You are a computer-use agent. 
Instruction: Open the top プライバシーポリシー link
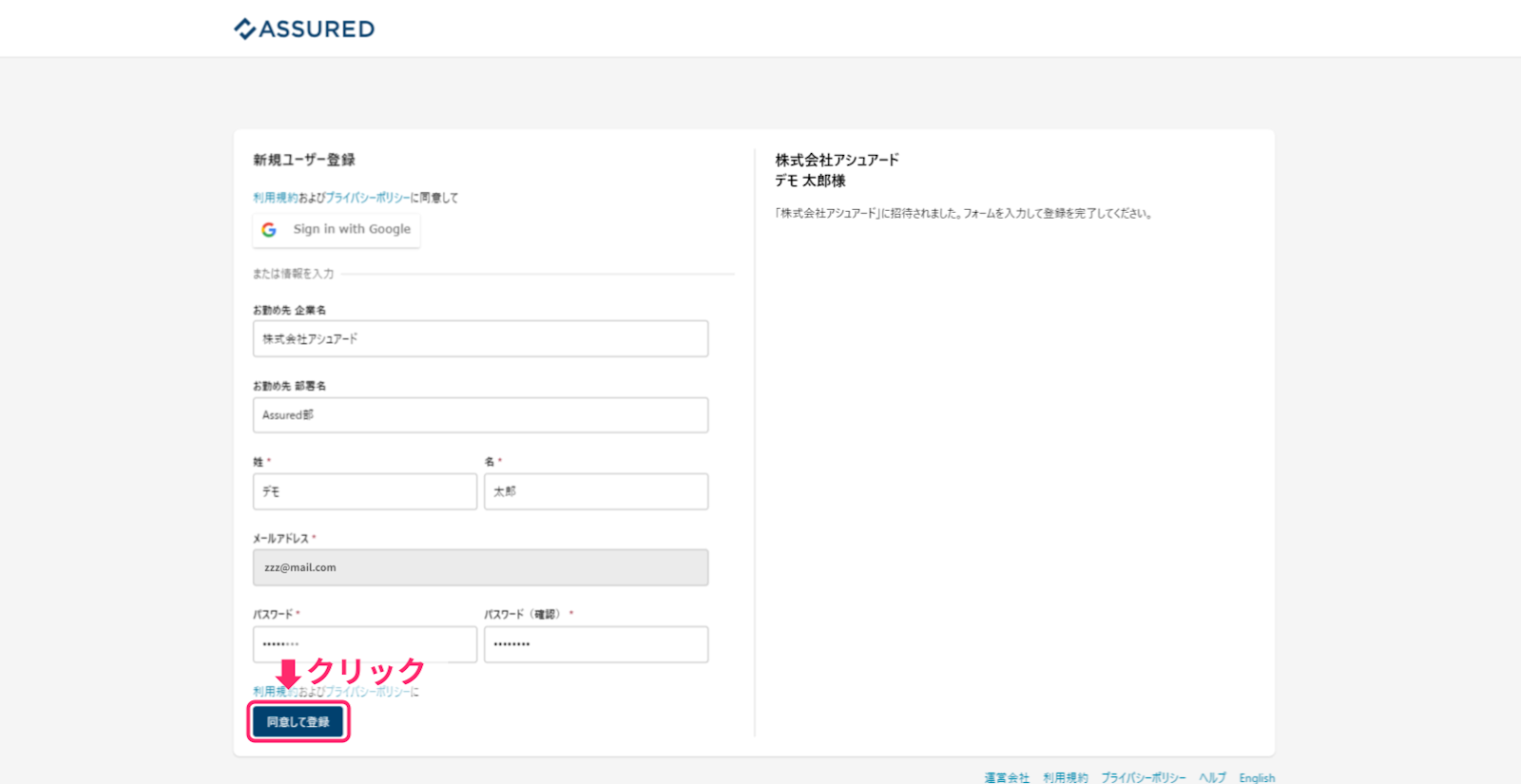(368, 198)
